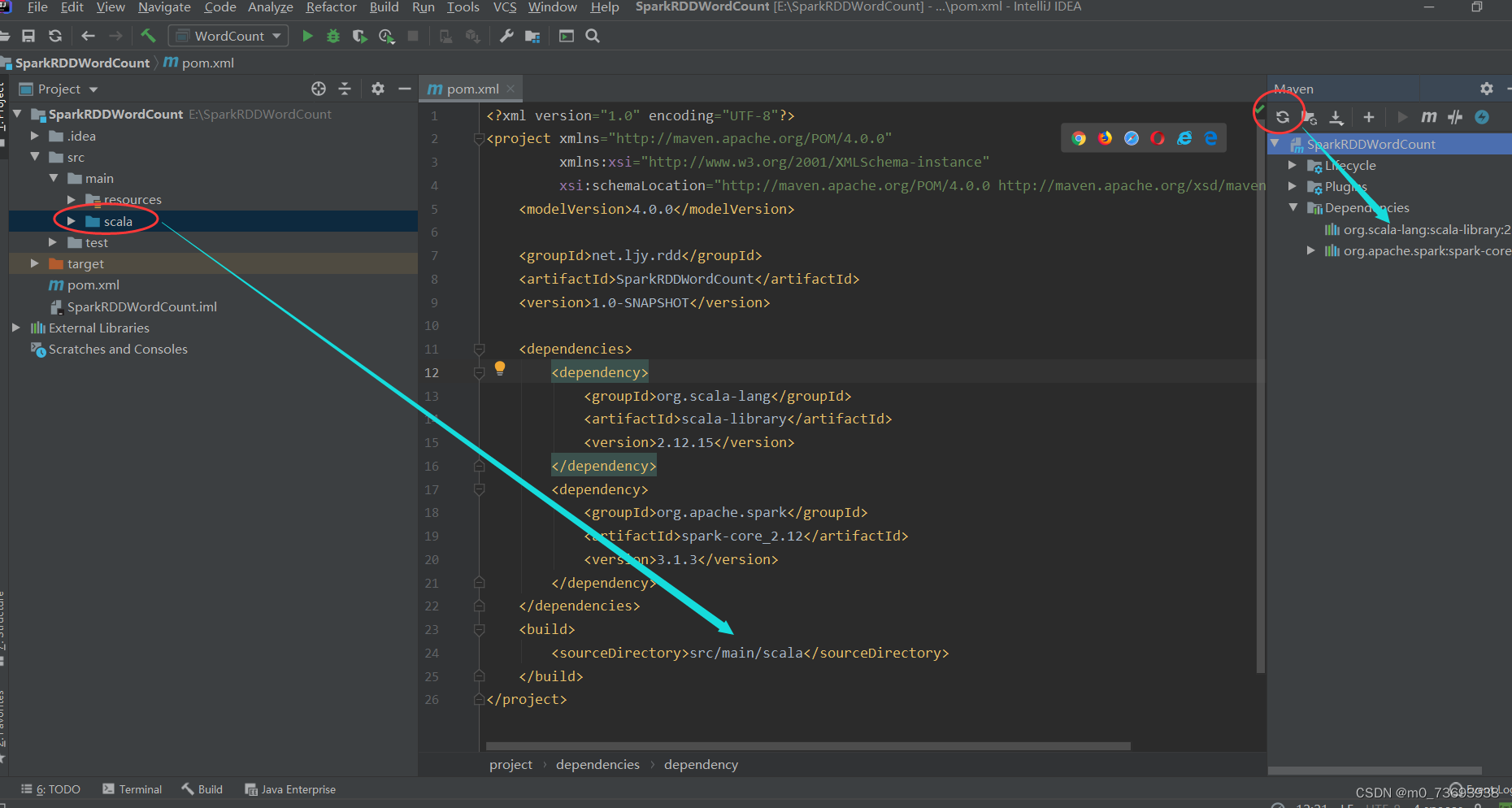Navigate Back using the left arrow icon

tap(89, 36)
